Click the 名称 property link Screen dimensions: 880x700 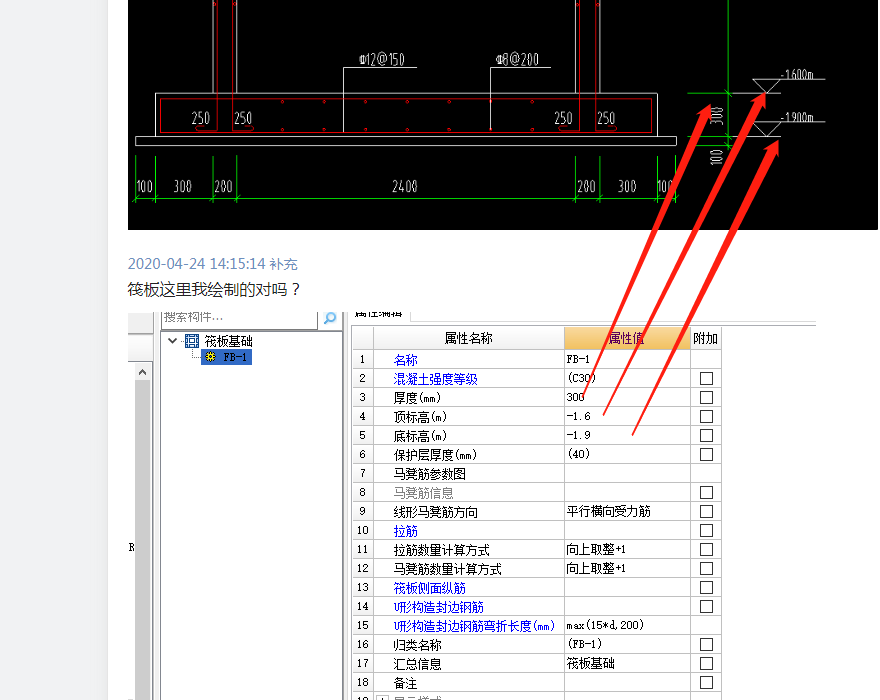(x=405, y=360)
